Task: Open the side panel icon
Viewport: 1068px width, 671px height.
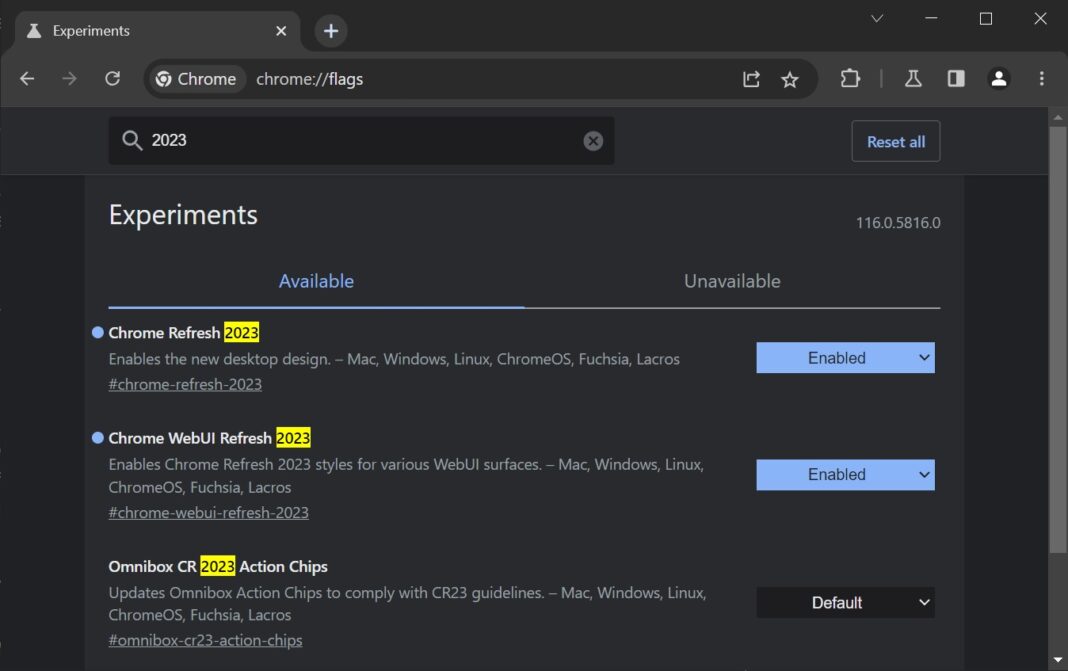Action: [955, 78]
